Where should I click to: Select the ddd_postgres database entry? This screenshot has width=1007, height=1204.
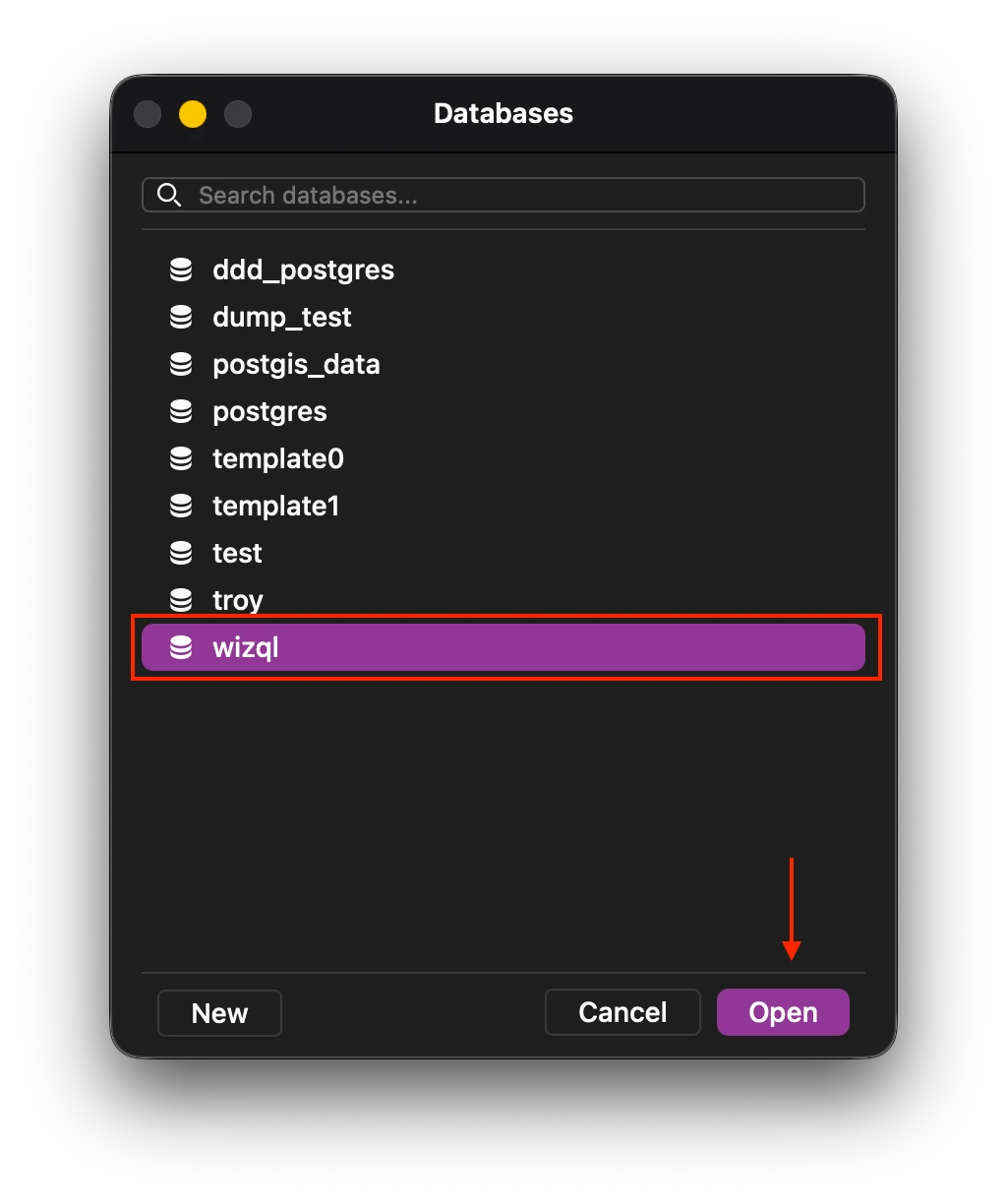[303, 269]
